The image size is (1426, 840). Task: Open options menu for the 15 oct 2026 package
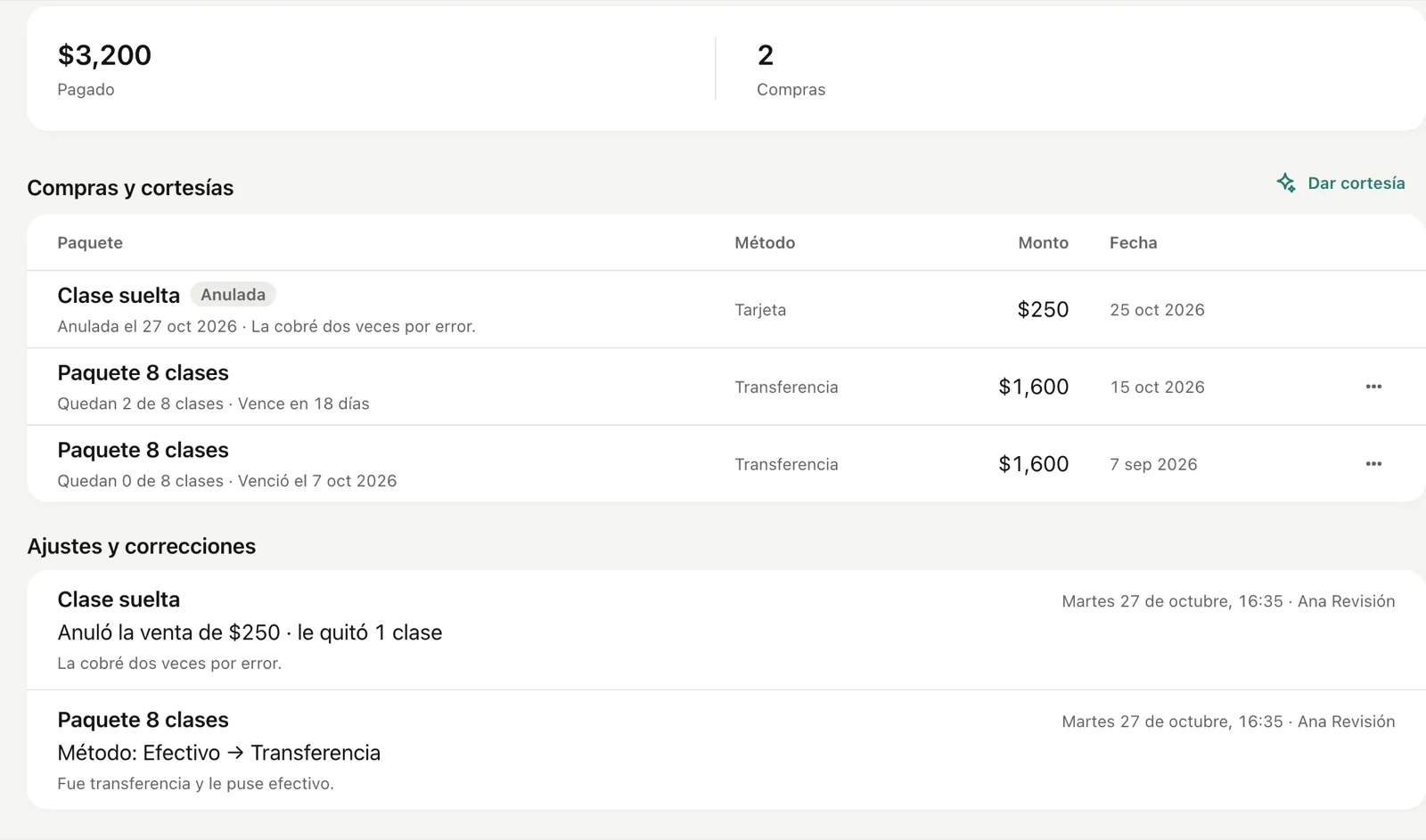[x=1373, y=387]
